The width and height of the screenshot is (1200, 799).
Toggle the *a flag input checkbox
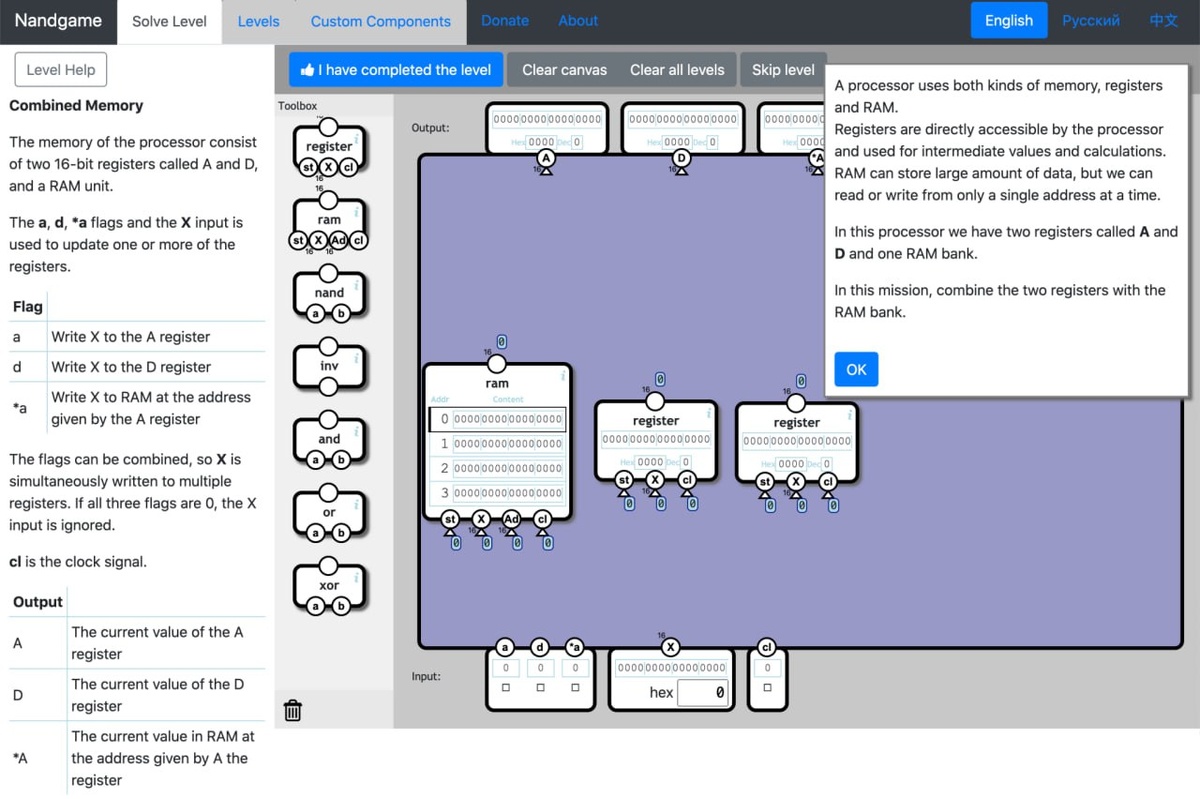(575, 688)
